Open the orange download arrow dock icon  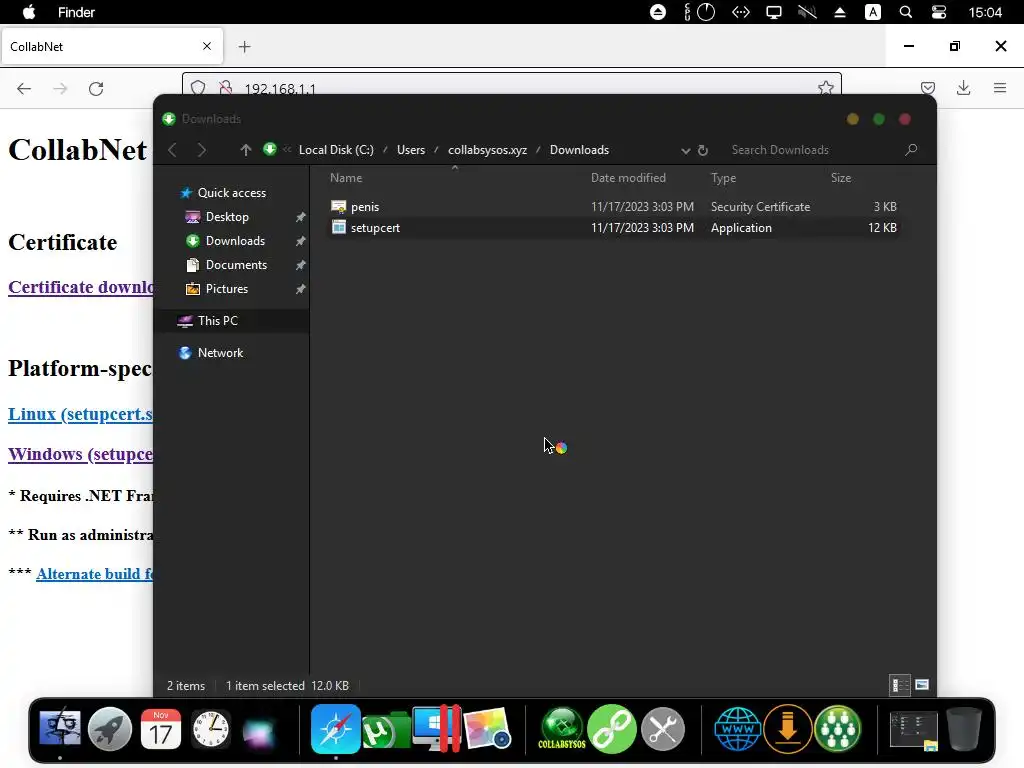click(788, 728)
